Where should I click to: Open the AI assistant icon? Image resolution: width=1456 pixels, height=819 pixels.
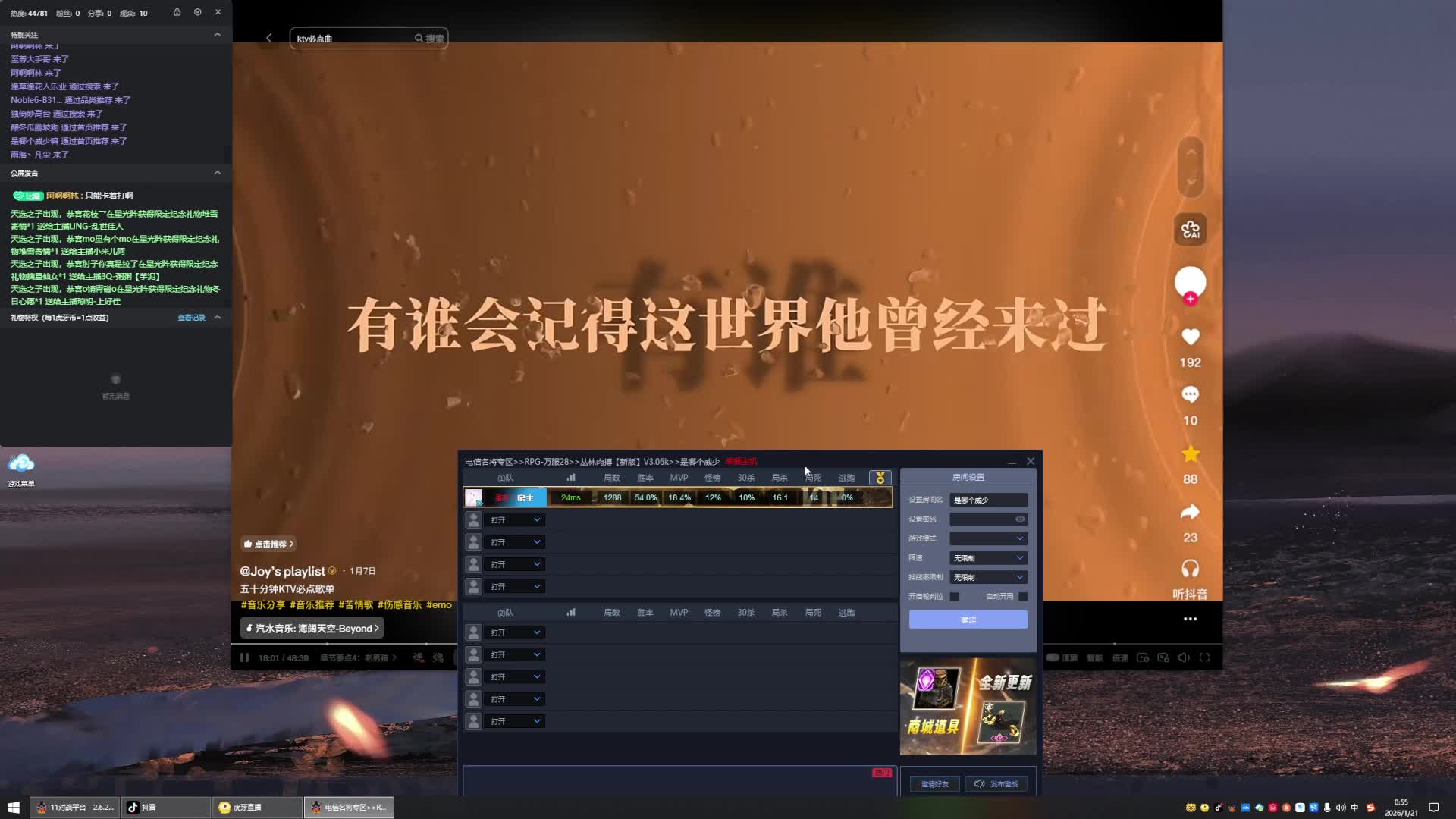[x=1190, y=229]
